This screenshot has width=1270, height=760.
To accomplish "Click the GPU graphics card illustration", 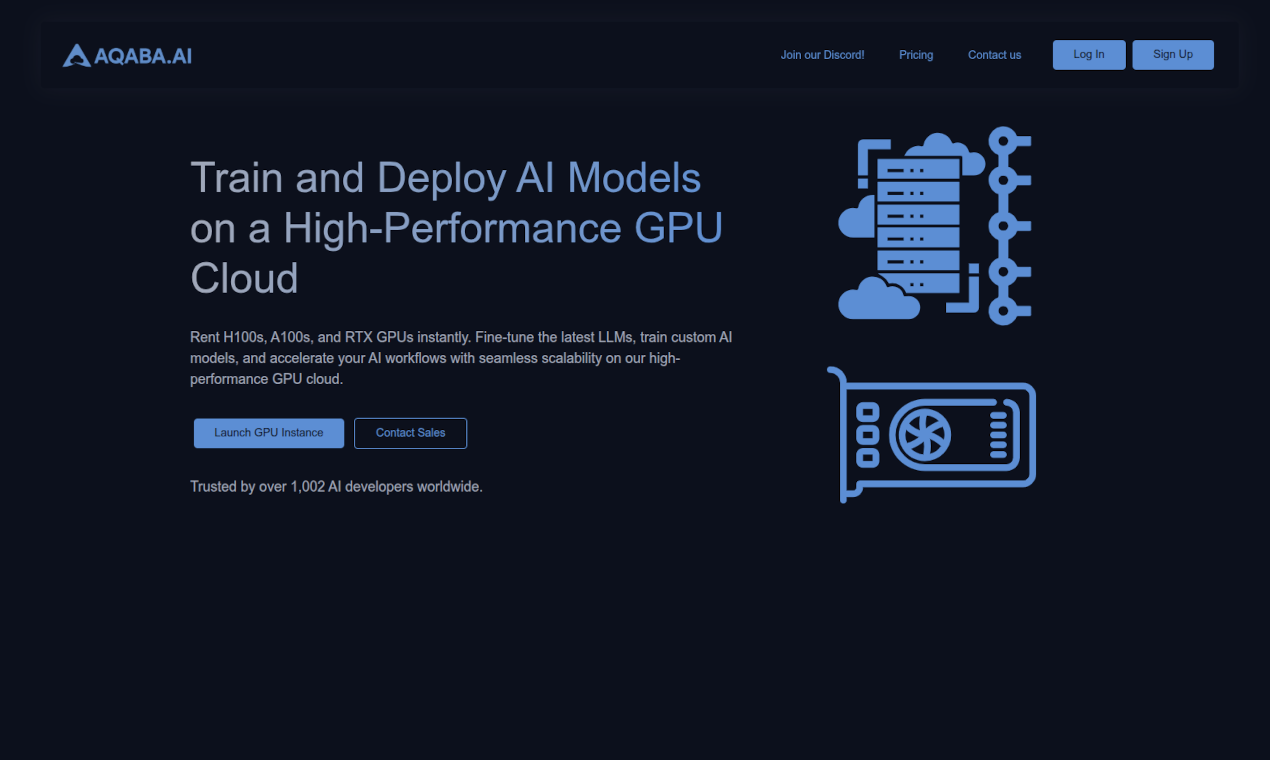I will (x=932, y=435).
